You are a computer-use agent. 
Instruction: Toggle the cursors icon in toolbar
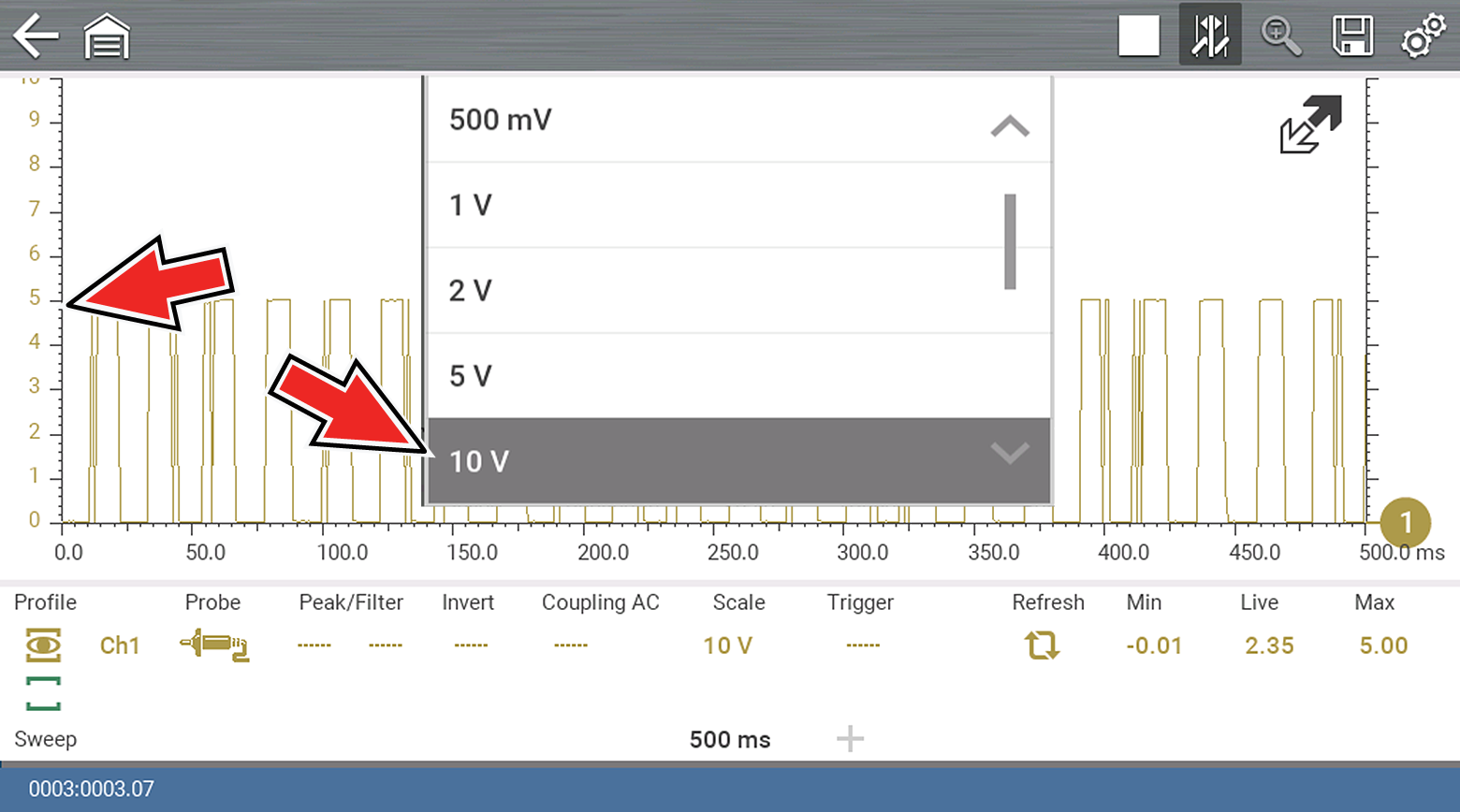click(1210, 36)
